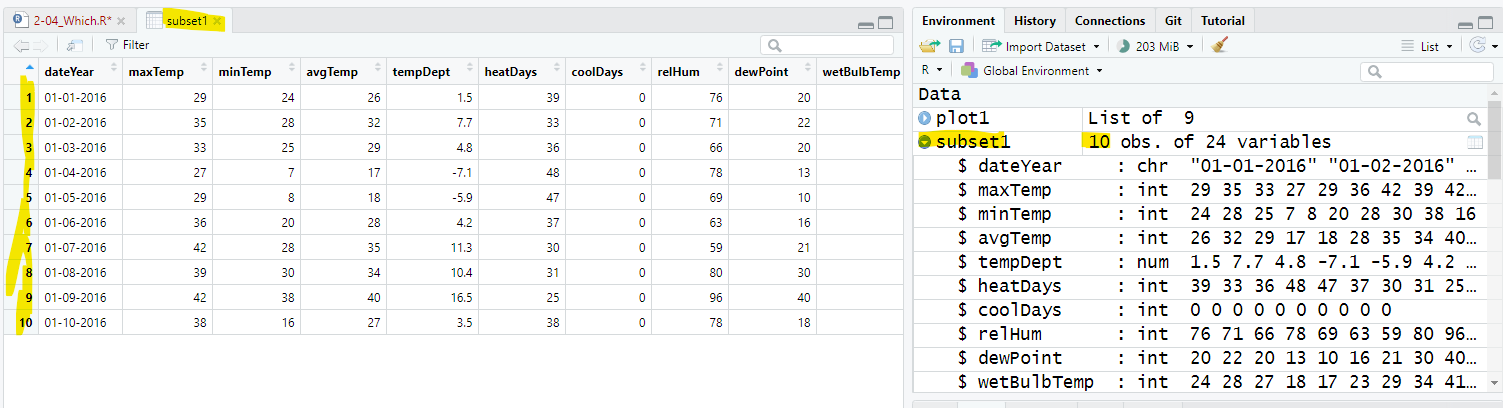Open subset1 in data viewer grid icon
Viewport: 1503px width, 408px height.
(1474, 142)
